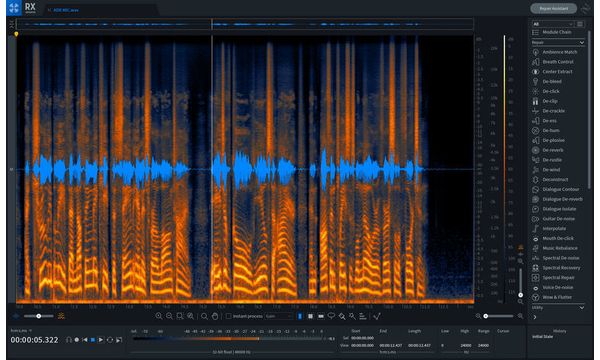600x360 pixels.
Task: Open the Spectral Repair module
Action: click(554, 278)
